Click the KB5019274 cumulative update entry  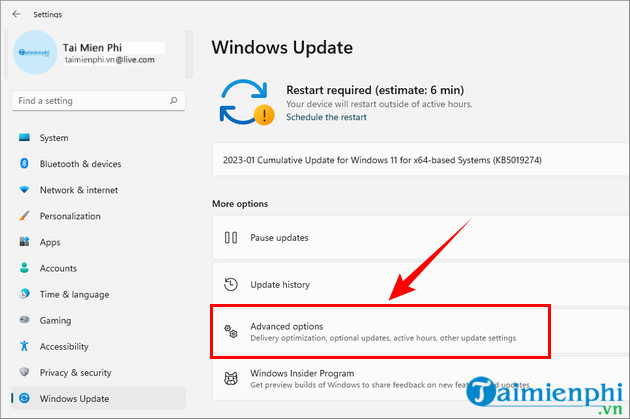coord(421,160)
